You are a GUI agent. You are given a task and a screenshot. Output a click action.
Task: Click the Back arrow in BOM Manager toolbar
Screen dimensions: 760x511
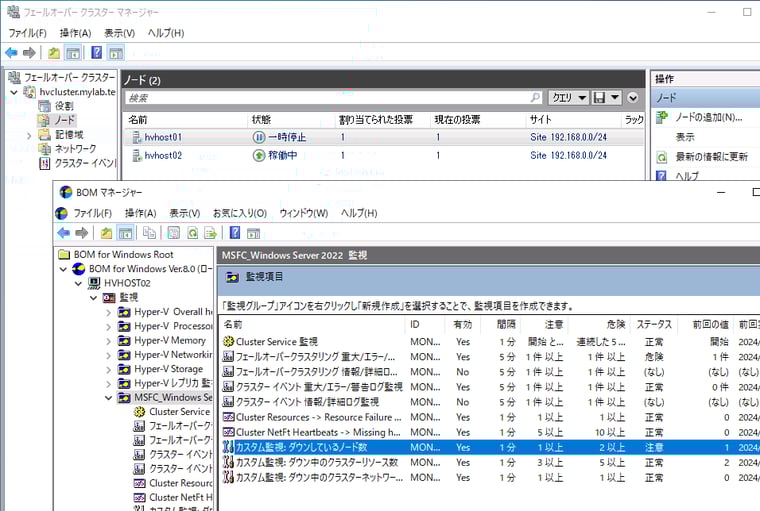coord(63,233)
